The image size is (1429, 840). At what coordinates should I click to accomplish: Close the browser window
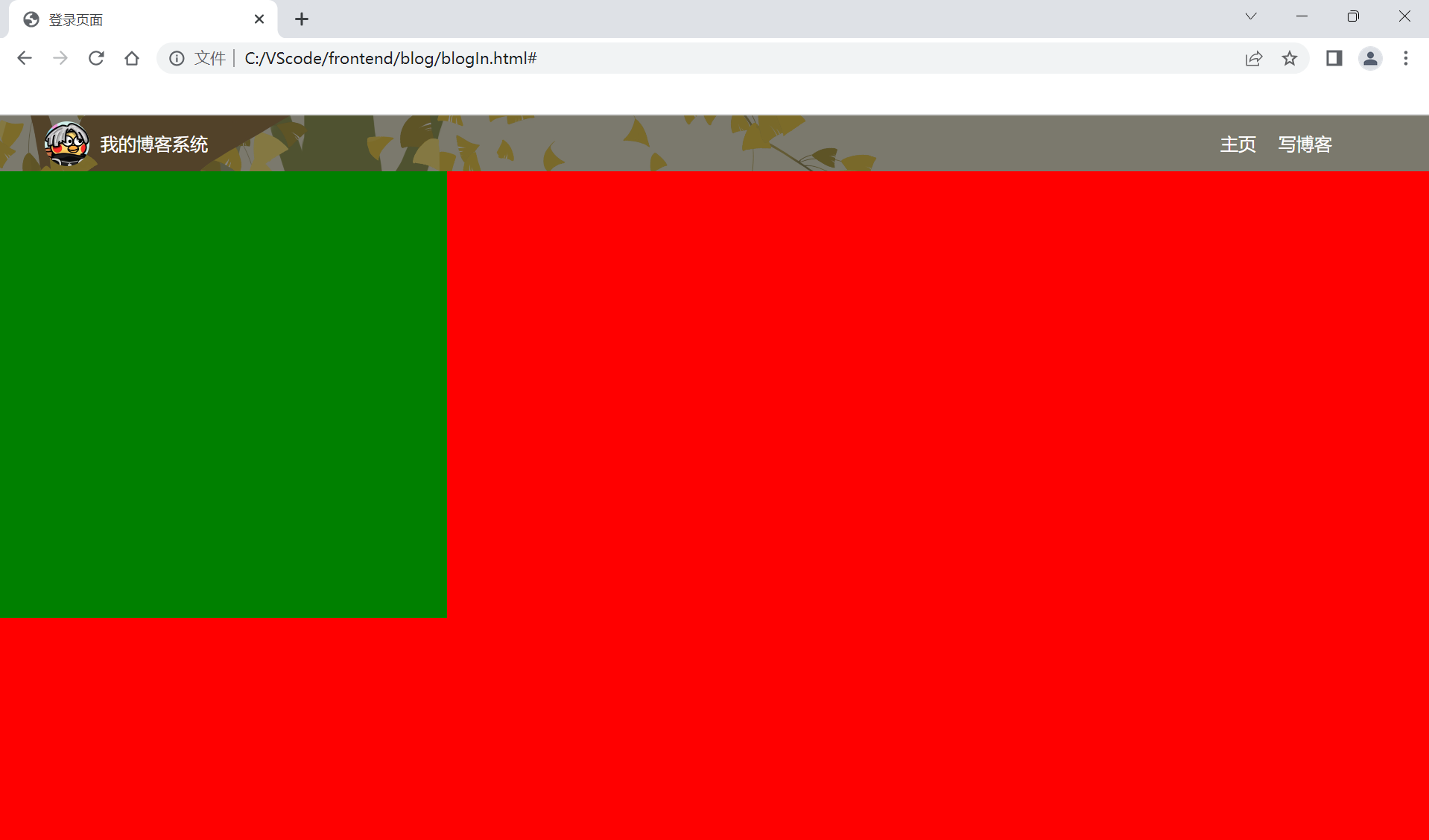(x=1404, y=16)
